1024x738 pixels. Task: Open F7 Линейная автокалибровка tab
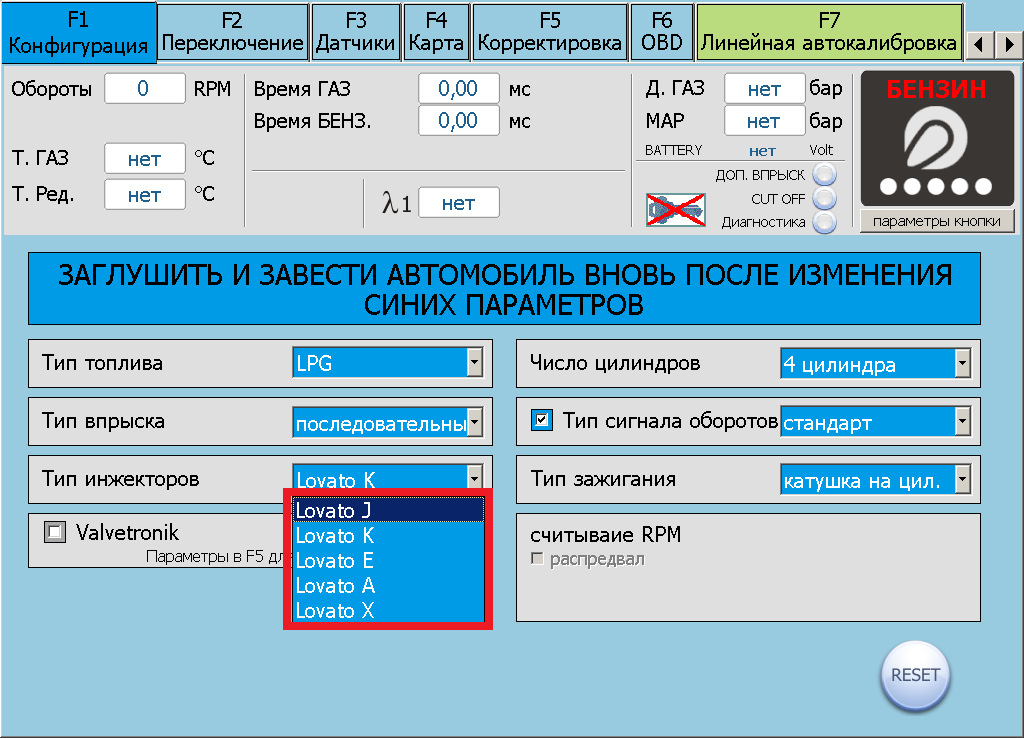pos(829,33)
